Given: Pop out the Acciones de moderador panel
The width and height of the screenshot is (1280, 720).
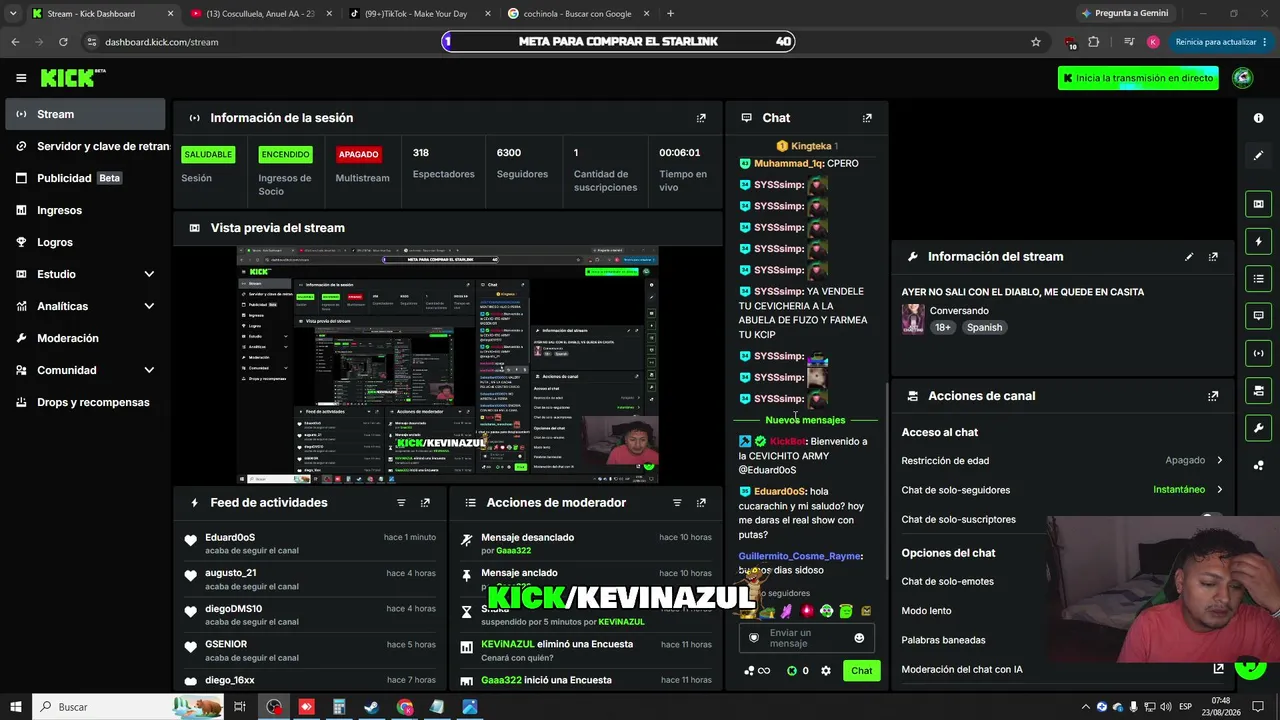Looking at the screenshot, I should 701,503.
